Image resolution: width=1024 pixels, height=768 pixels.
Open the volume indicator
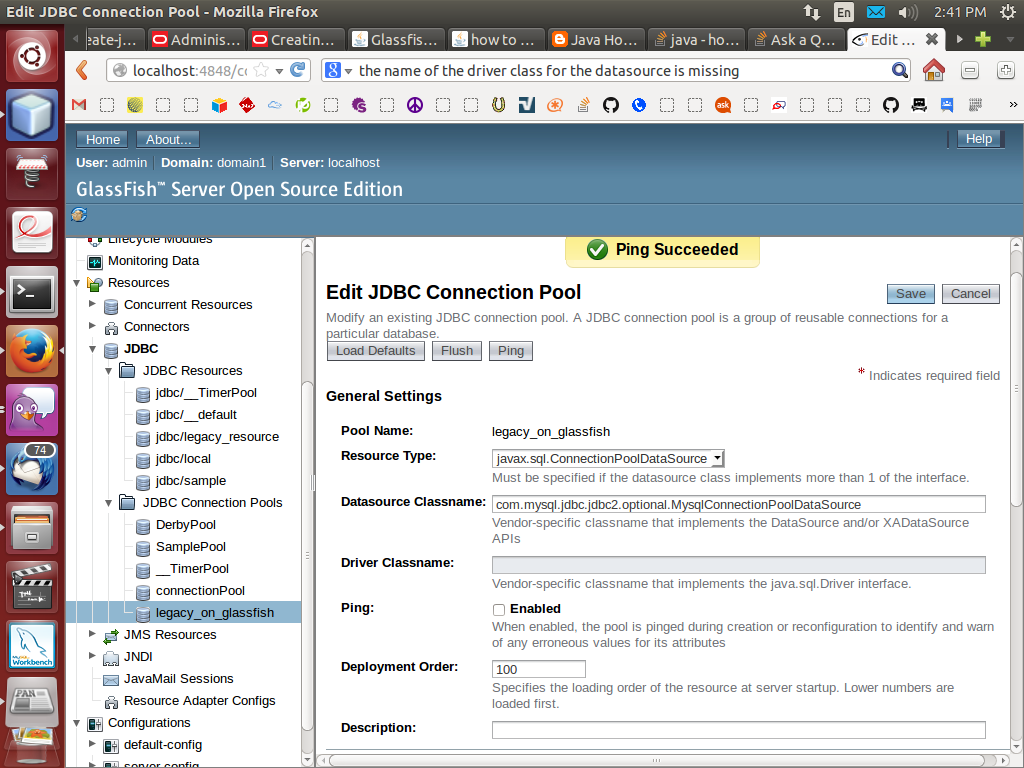908,12
